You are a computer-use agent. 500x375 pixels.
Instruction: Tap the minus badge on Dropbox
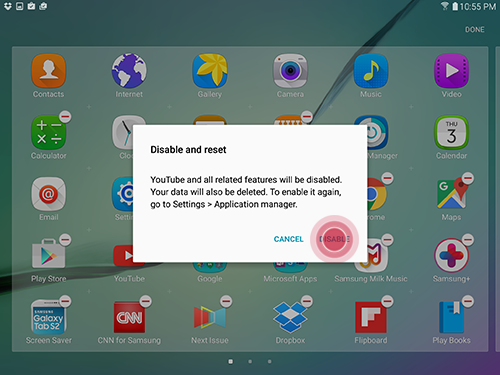307,301
